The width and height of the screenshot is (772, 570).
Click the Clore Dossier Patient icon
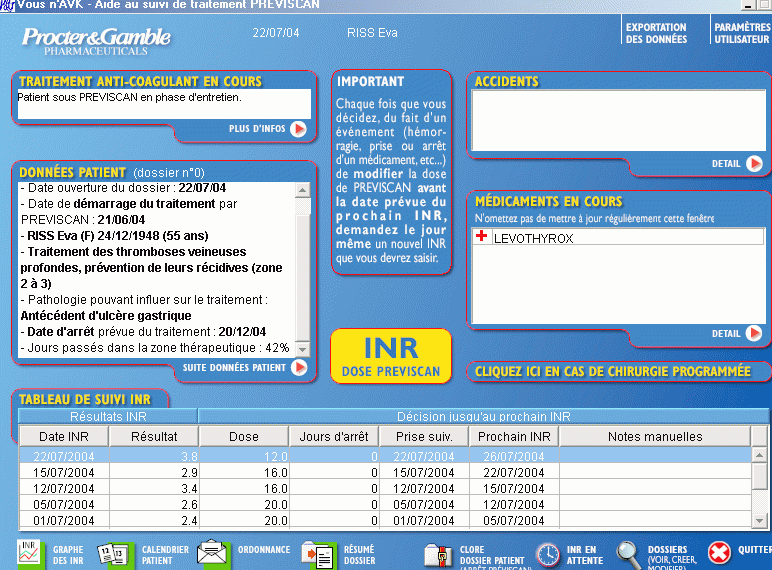[438, 556]
